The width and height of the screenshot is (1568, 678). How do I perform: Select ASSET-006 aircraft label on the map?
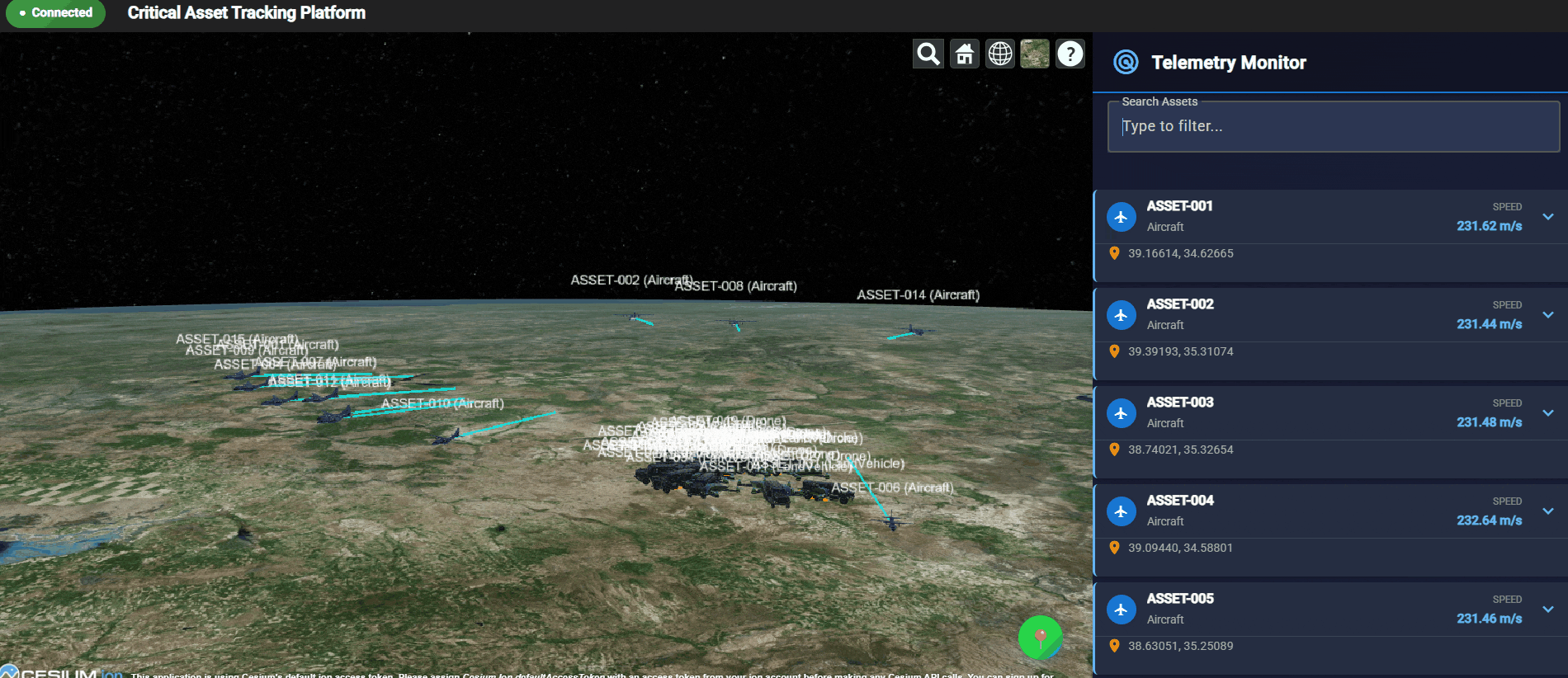[x=892, y=488]
